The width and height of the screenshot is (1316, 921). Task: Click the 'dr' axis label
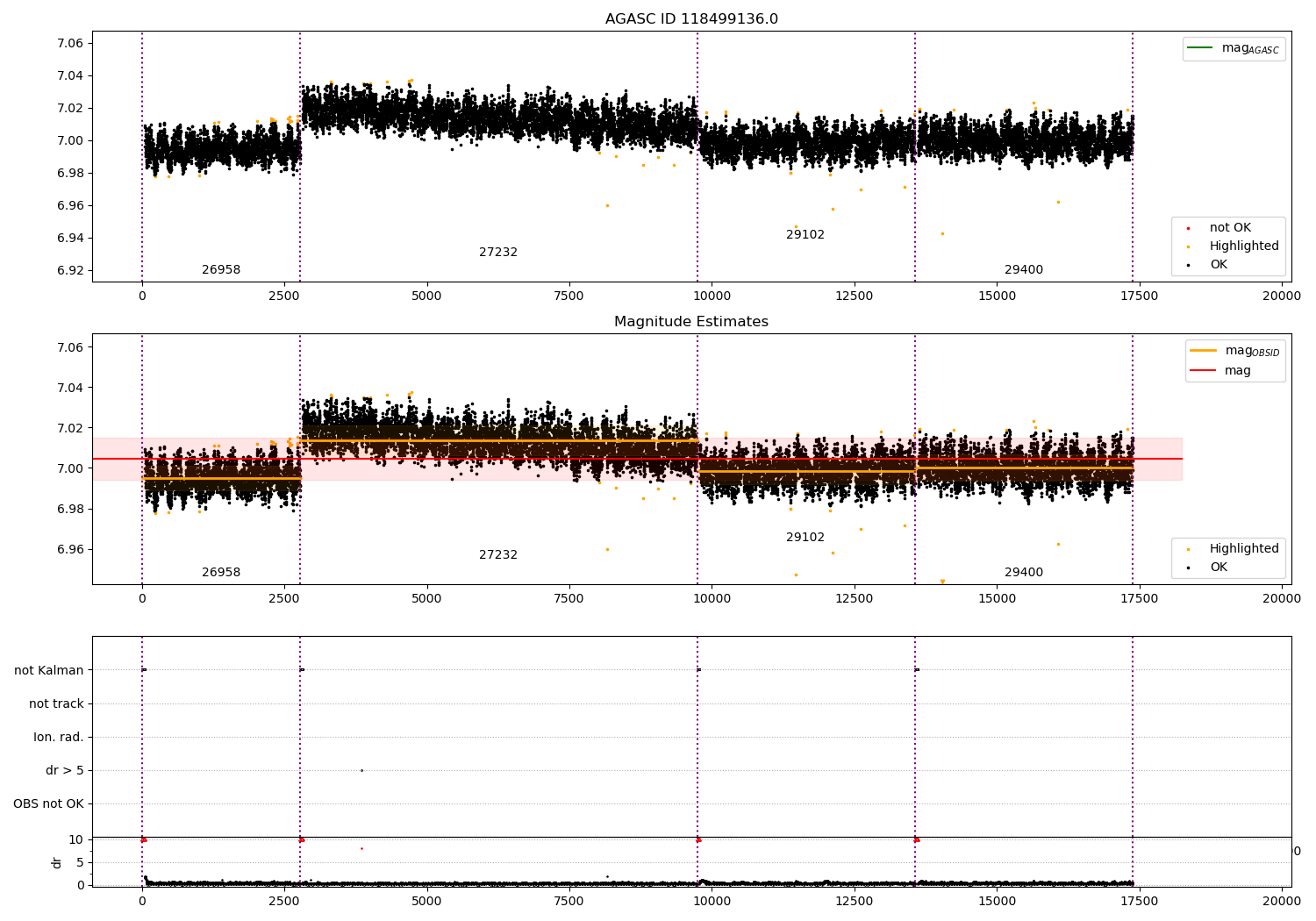[57, 862]
